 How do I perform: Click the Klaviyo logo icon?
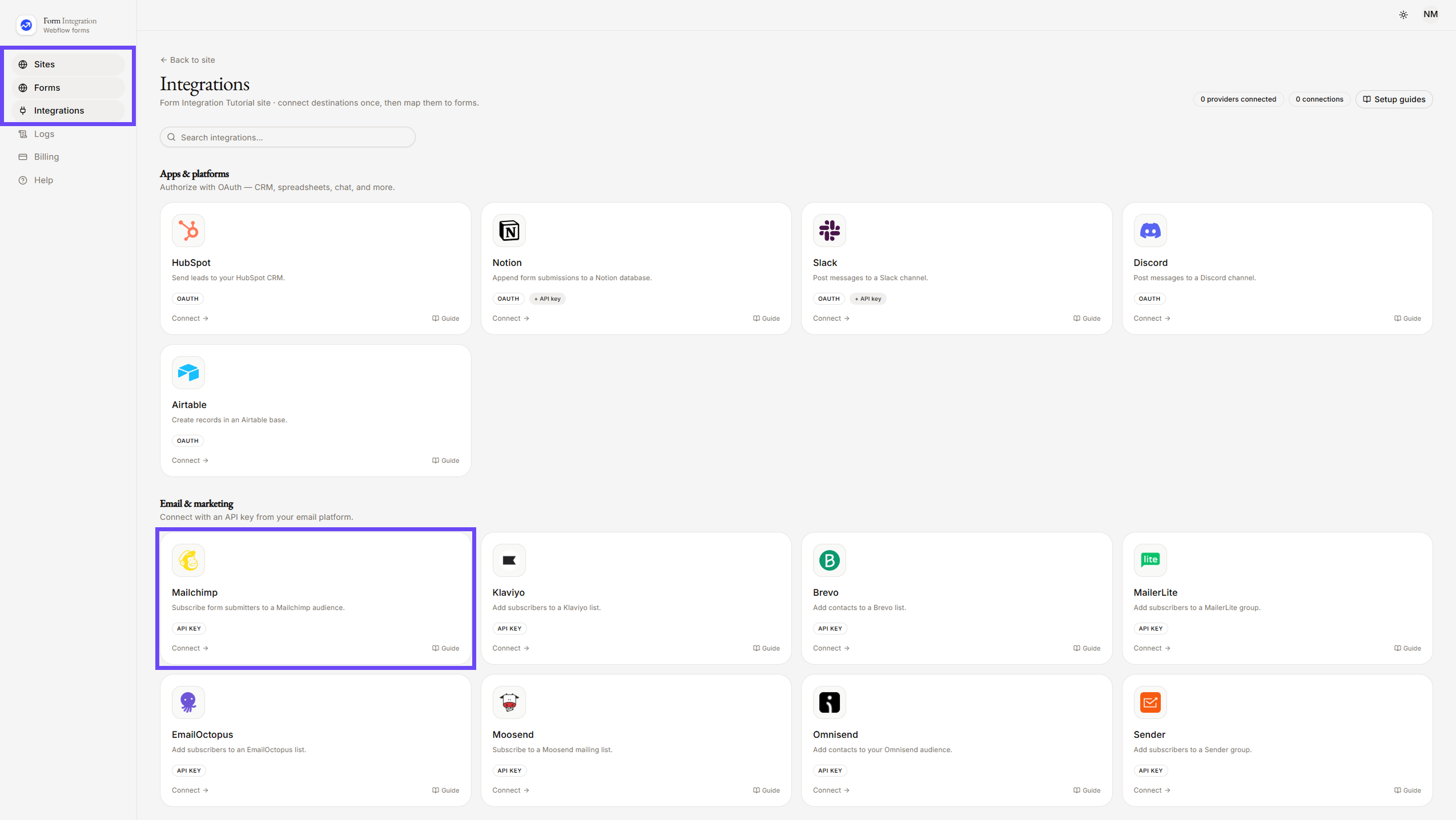pos(509,560)
